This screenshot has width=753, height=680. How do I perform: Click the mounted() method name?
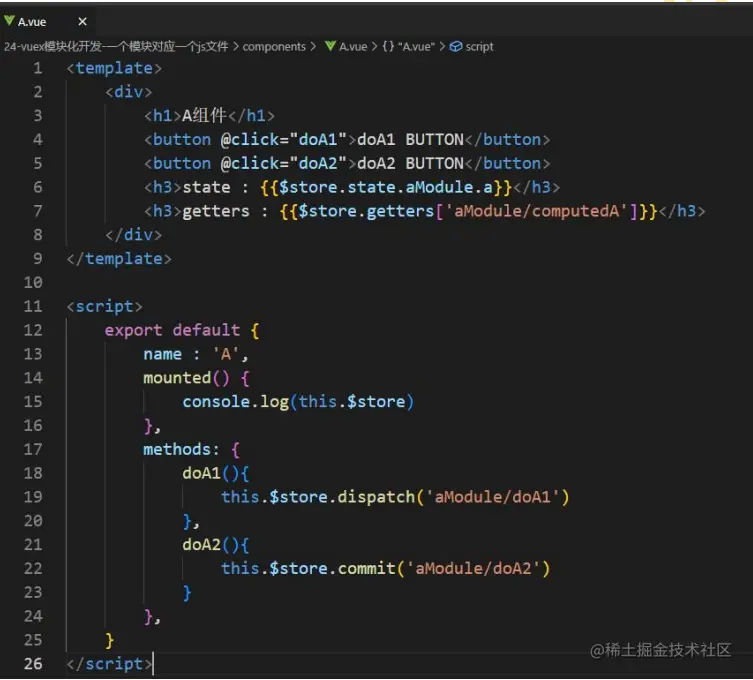point(177,378)
